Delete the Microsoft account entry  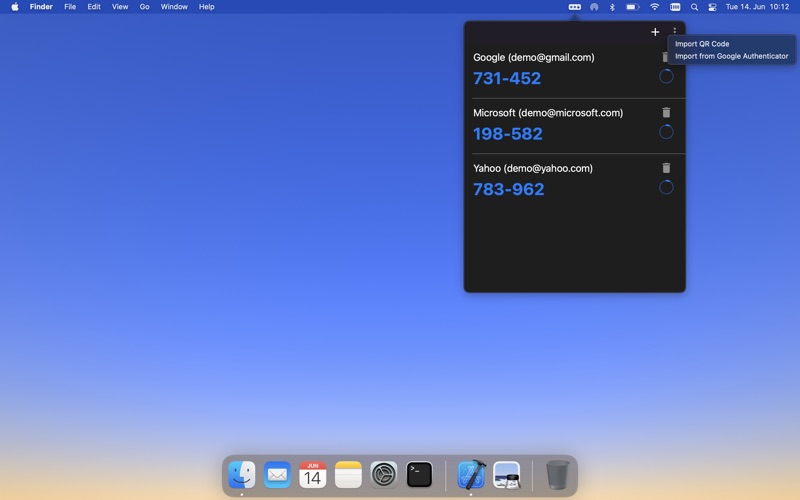coord(666,113)
